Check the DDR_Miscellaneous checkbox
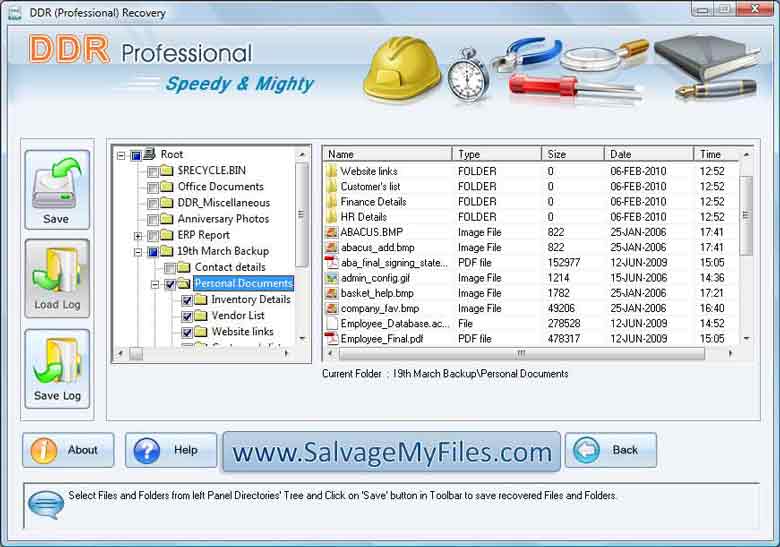 [153, 204]
